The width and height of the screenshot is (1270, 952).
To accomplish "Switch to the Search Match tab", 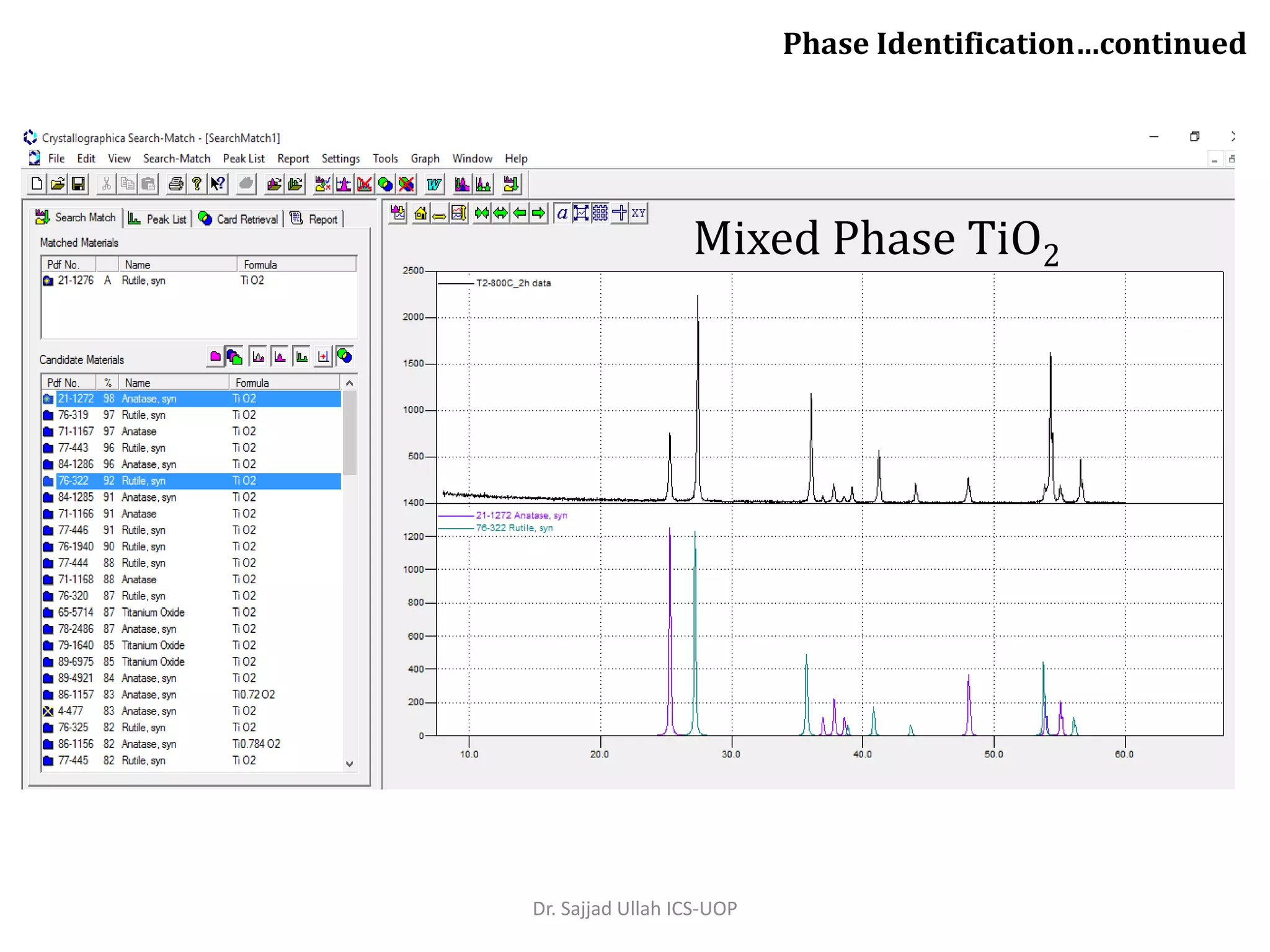I will click(x=76, y=218).
